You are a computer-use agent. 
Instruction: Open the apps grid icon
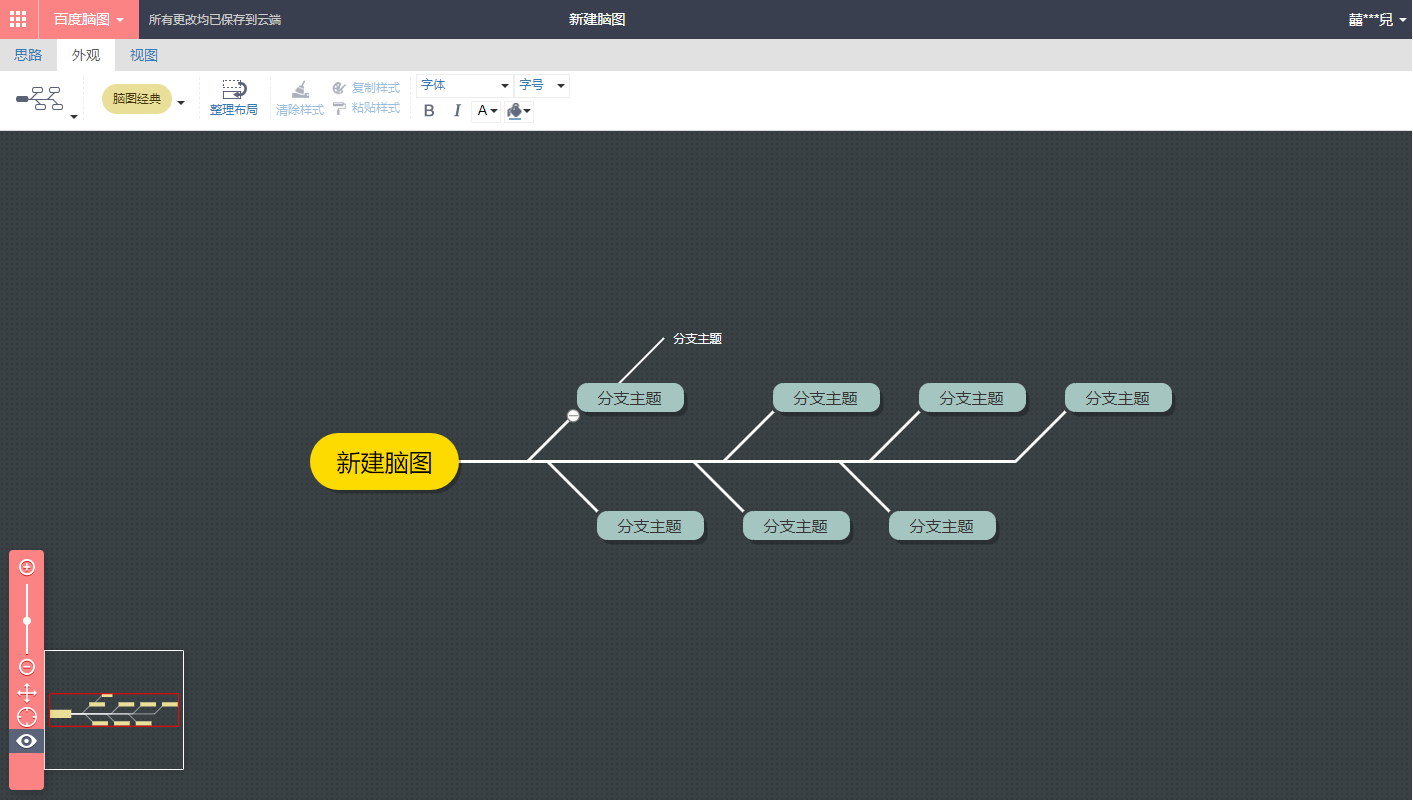tap(18, 19)
